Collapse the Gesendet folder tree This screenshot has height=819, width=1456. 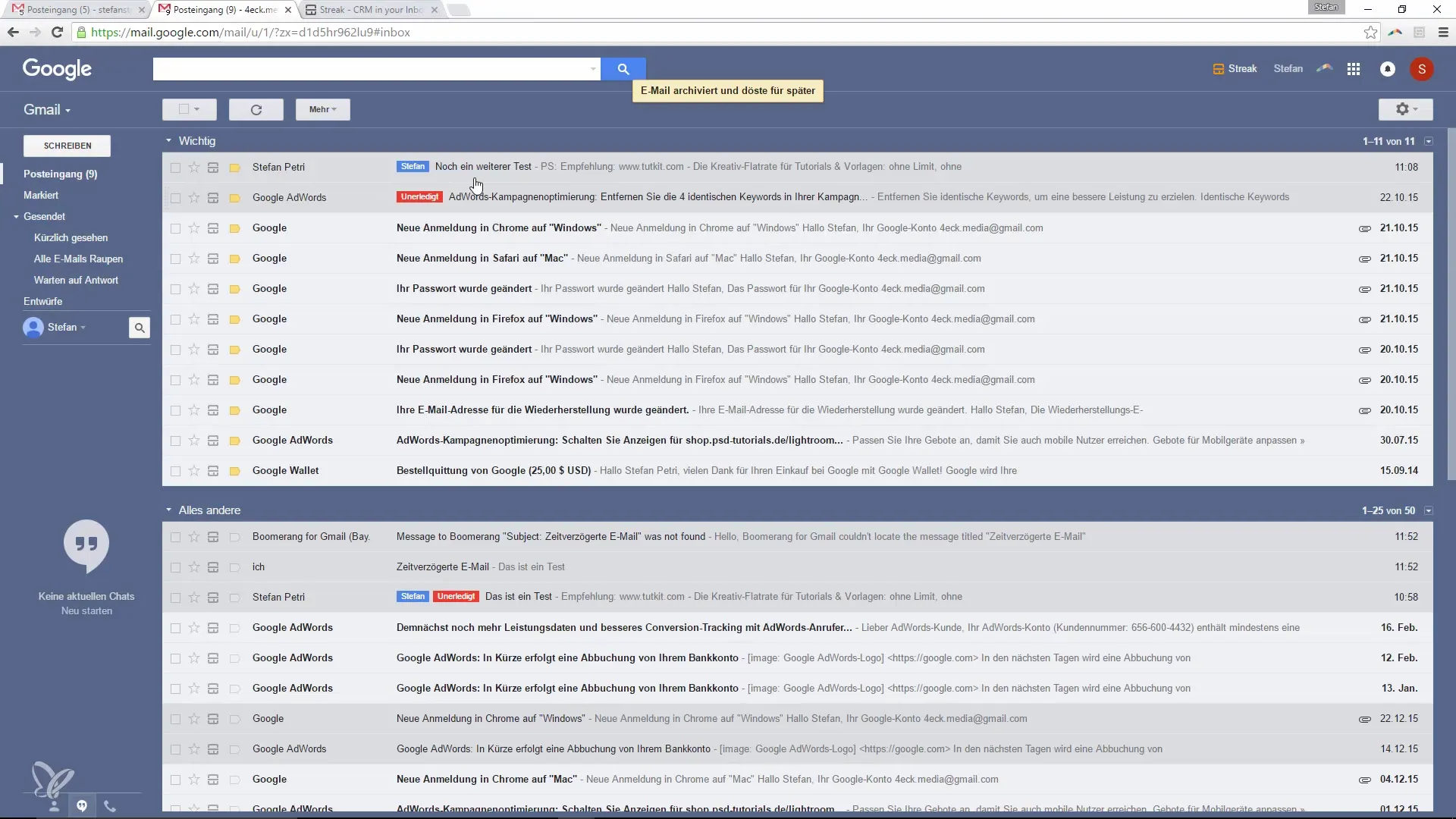[16, 217]
